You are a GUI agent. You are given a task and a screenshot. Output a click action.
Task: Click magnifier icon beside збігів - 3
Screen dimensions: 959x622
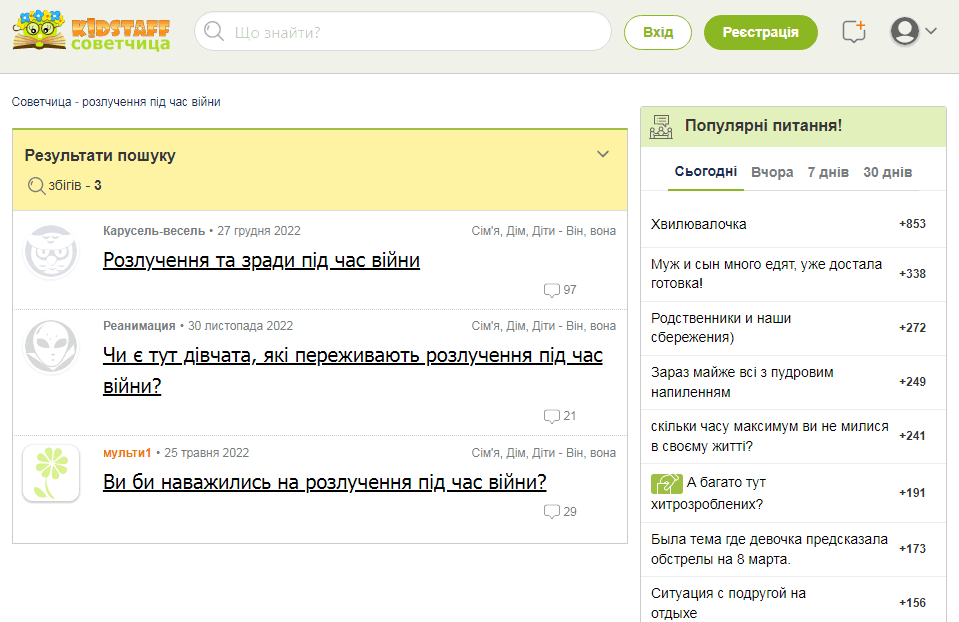coord(37,185)
